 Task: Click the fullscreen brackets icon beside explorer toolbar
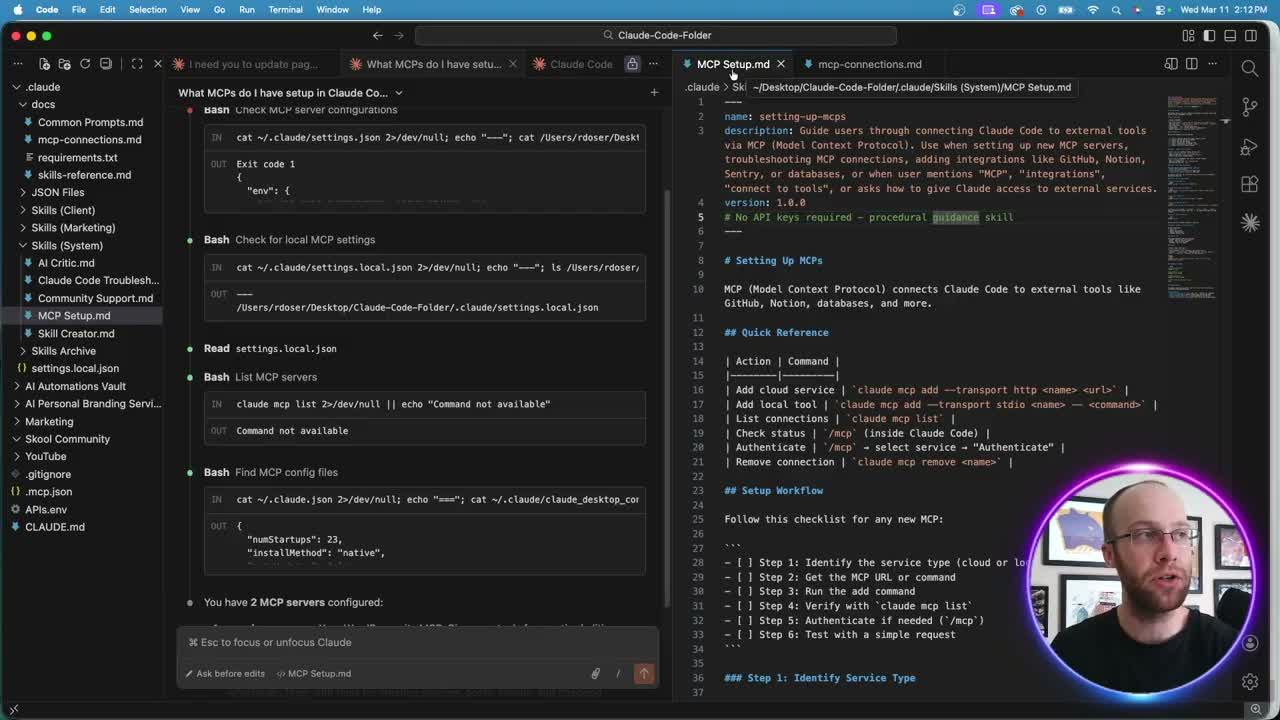pyautogui.click(x=137, y=64)
